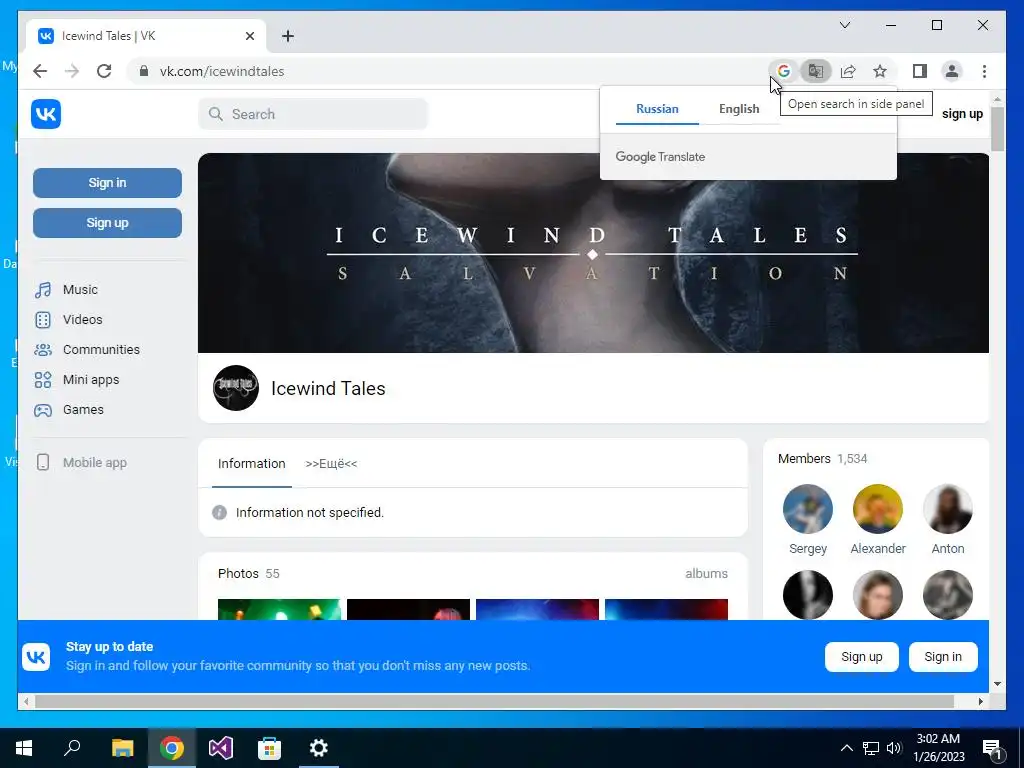The width and height of the screenshot is (1024, 768).
Task: Select the English tab in the Translate popup
Action: (x=739, y=108)
